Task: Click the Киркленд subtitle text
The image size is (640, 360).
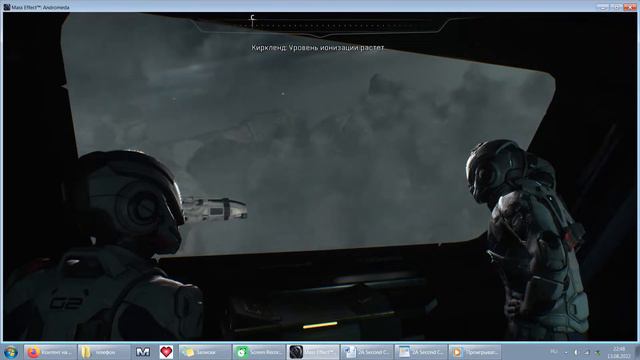Action: pos(318,48)
